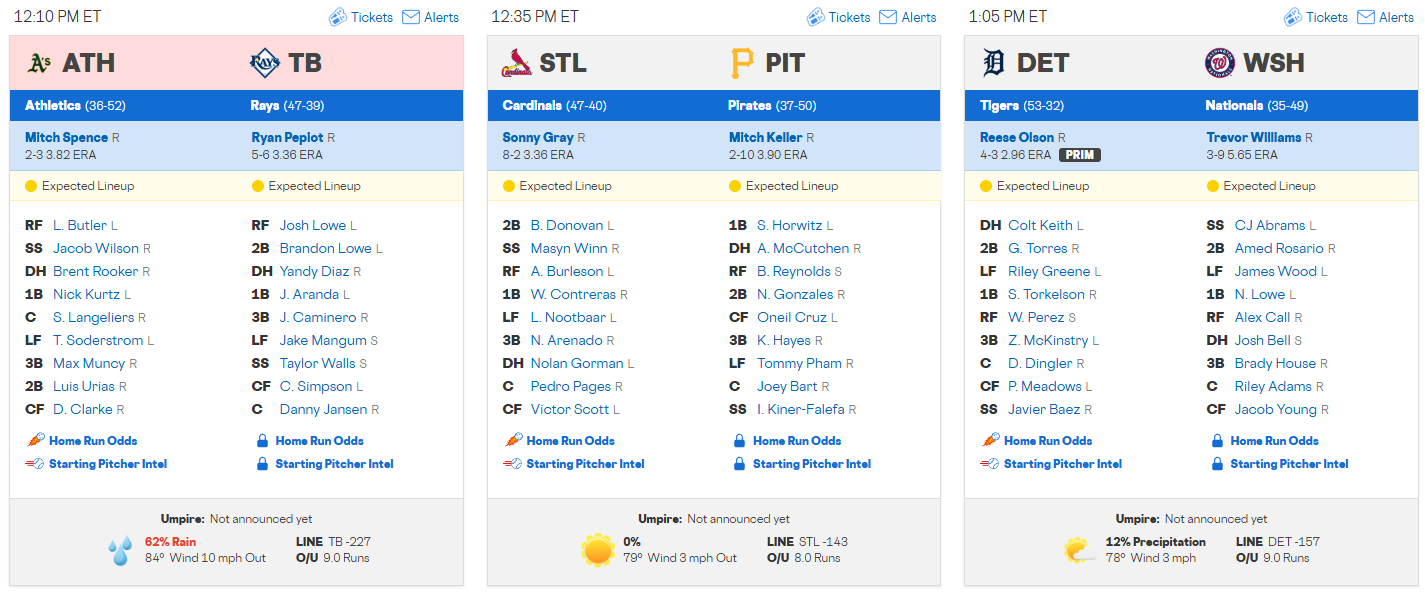Click the Pirates P logo icon
Image resolution: width=1425 pixels, height=598 pixels.
741,63
